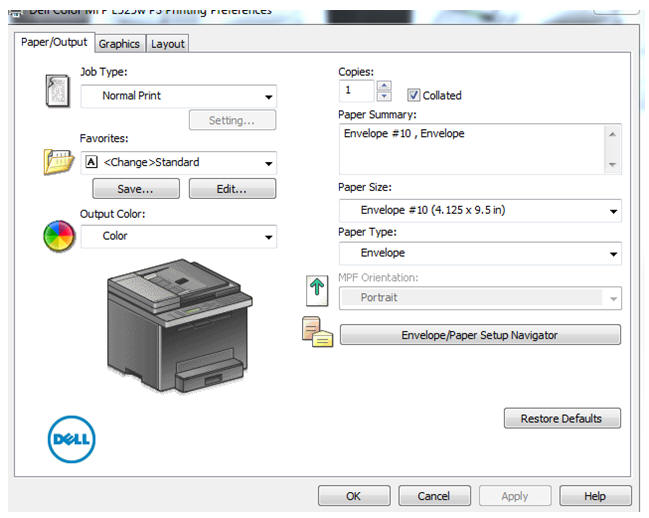Click the Save... favorites button
Screen dimensions: 649x518
136,189
